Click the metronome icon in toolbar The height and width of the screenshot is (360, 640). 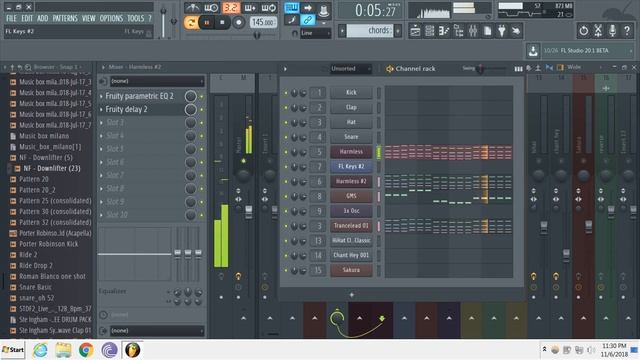point(192,8)
